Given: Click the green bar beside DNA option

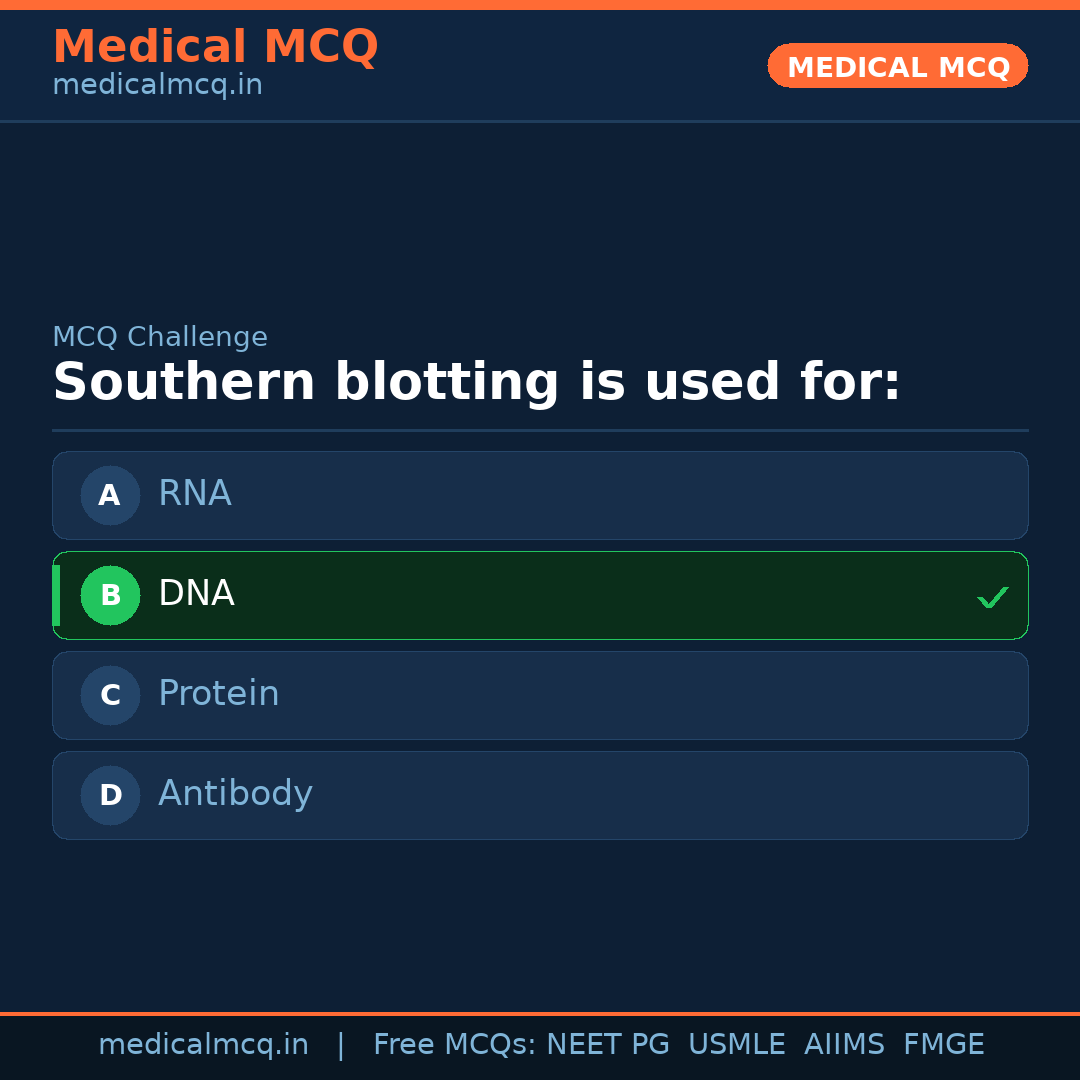Looking at the screenshot, I should 56,595.
